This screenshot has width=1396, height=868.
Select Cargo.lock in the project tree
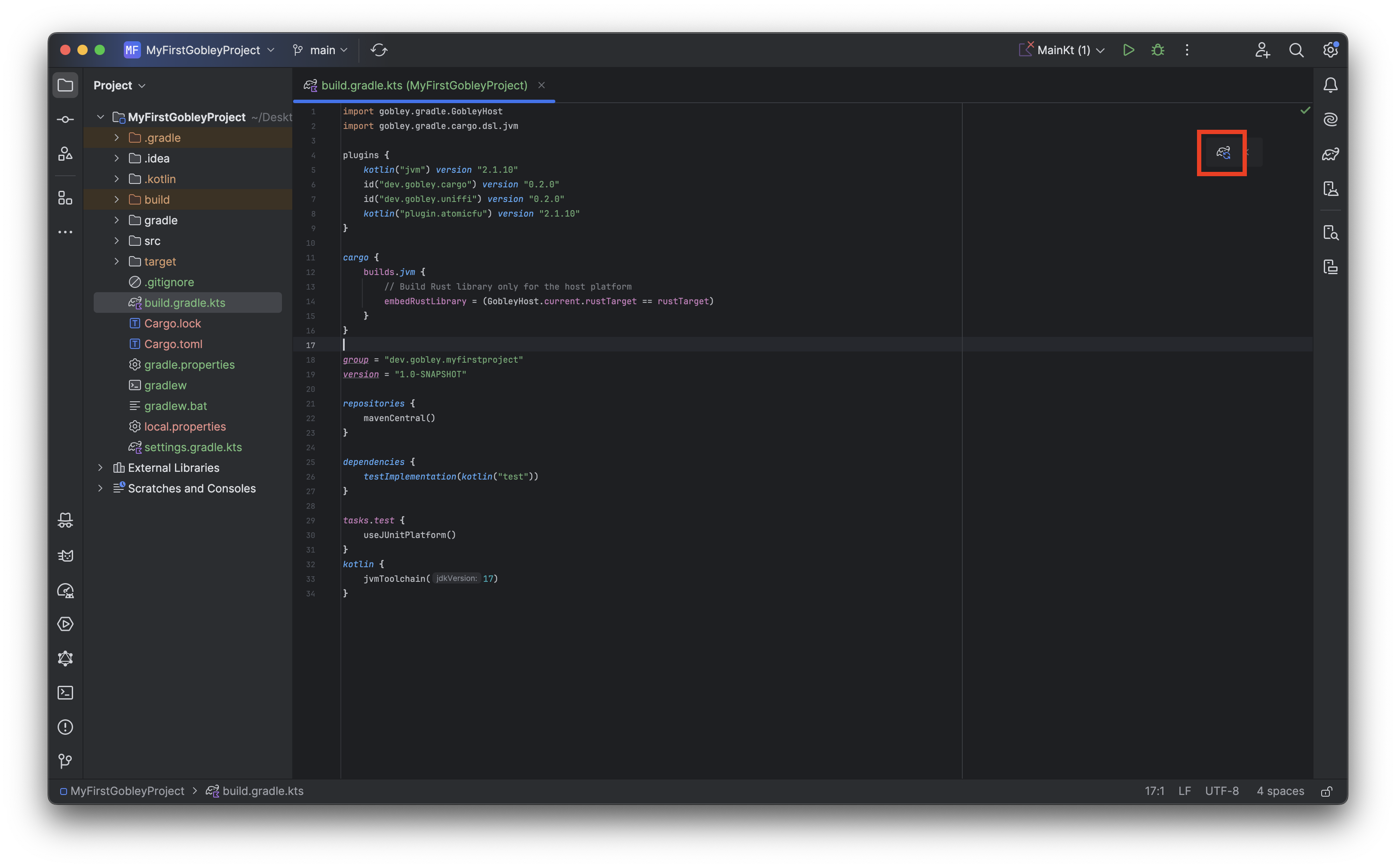coord(173,323)
